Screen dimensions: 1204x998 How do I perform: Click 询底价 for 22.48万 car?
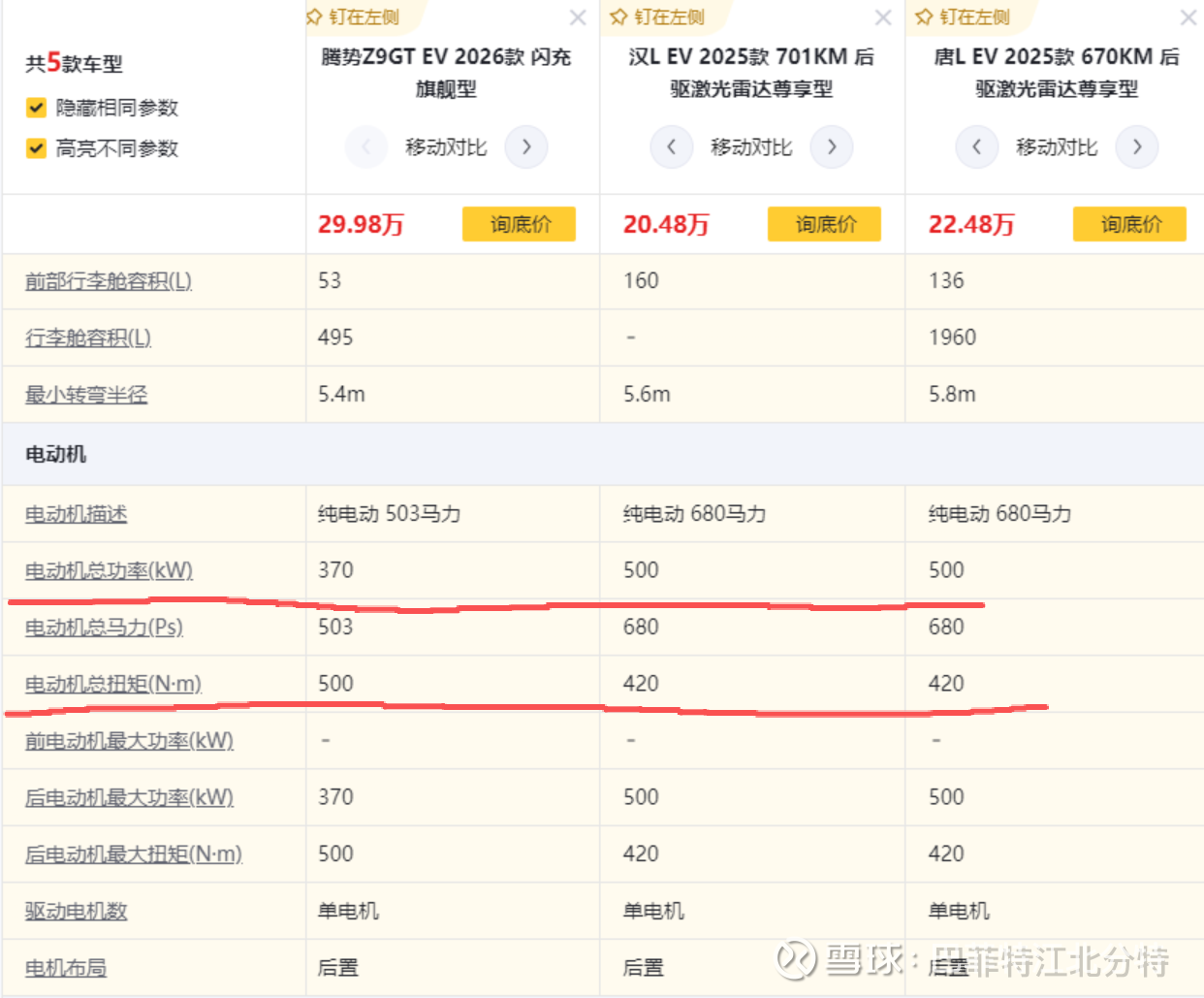click(1129, 224)
